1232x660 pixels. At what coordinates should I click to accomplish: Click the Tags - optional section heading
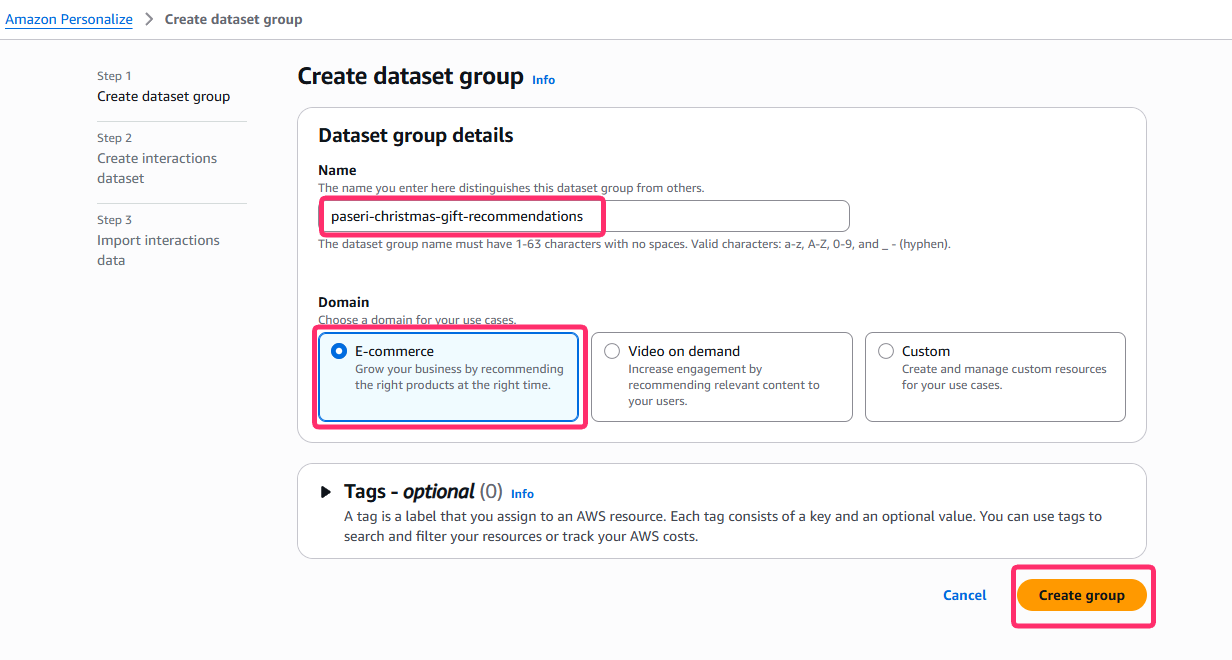click(409, 492)
